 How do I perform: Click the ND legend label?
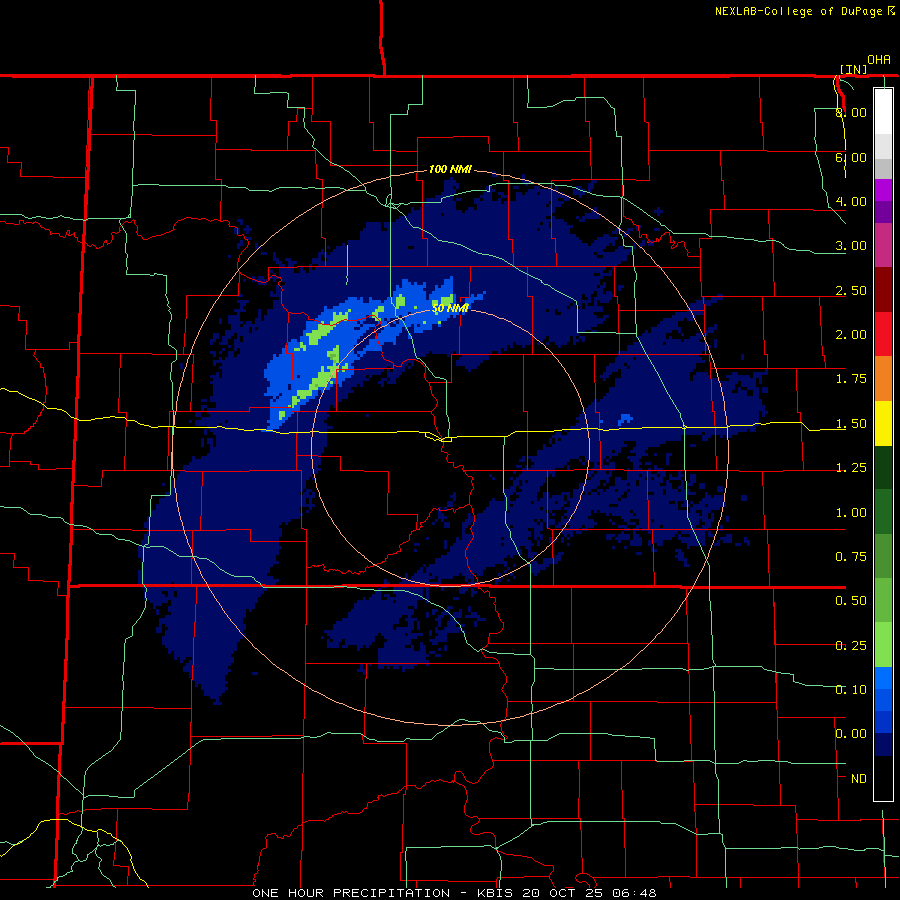pos(859,779)
